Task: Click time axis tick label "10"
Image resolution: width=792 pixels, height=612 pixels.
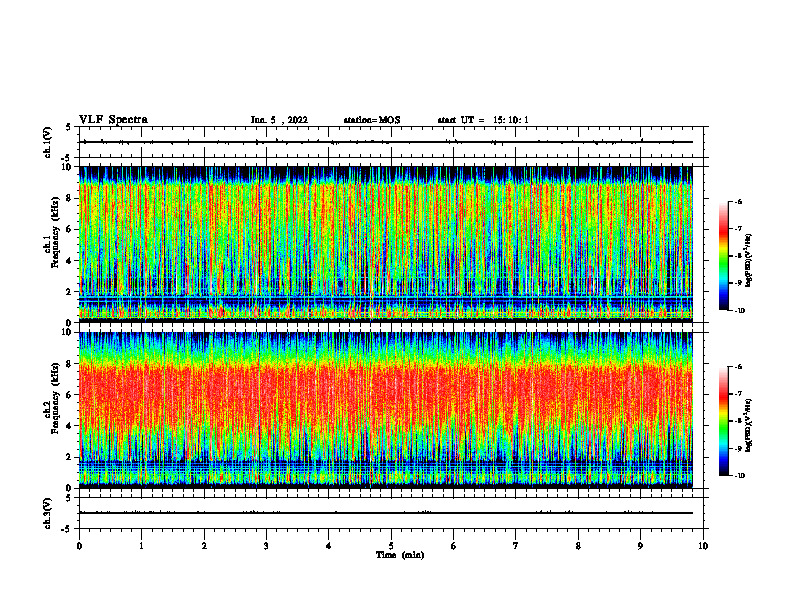Action: (x=703, y=546)
